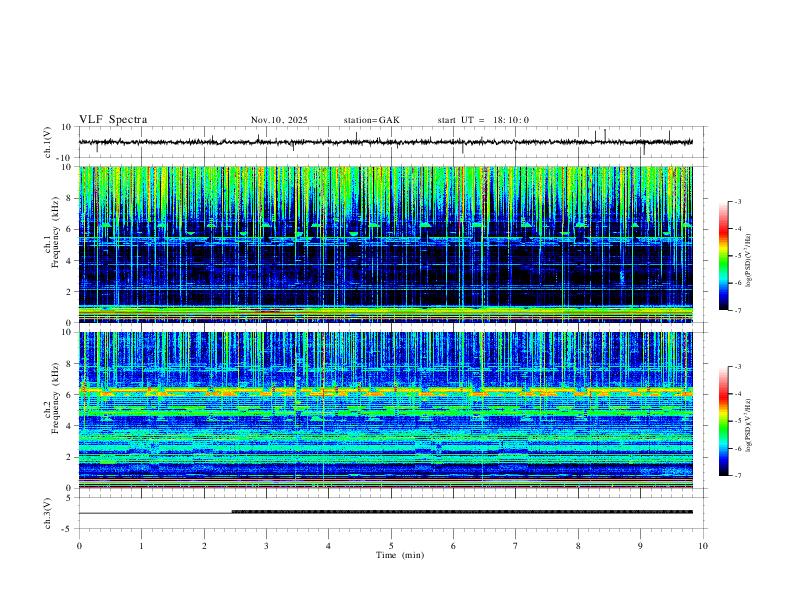Click the ch.1 'Frequency (kHz)' axis label
Image resolution: width=792 pixels, height=612 pixels.
click(x=55, y=232)
